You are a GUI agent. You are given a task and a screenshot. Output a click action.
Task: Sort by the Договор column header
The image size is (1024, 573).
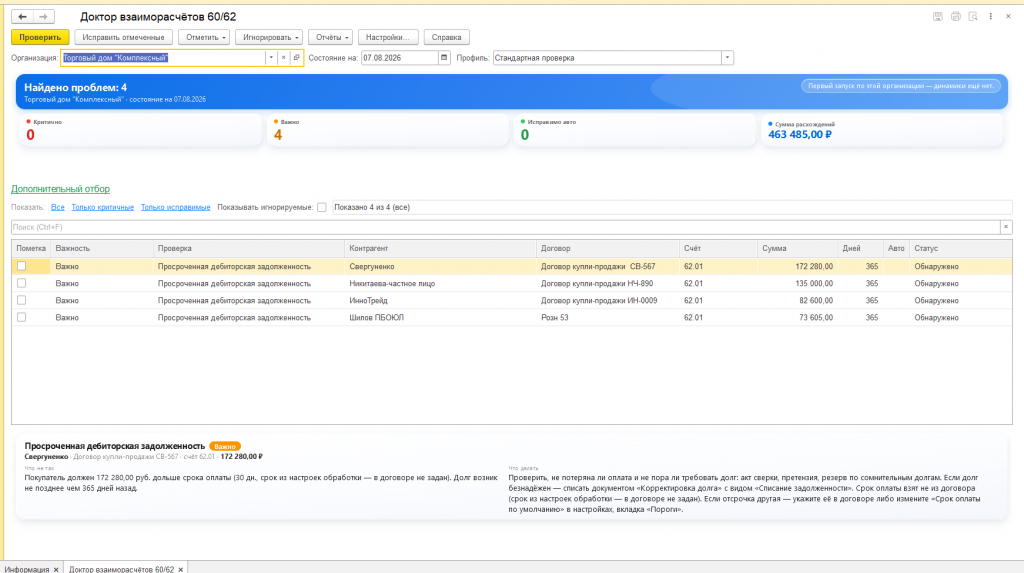pos(607,248)
